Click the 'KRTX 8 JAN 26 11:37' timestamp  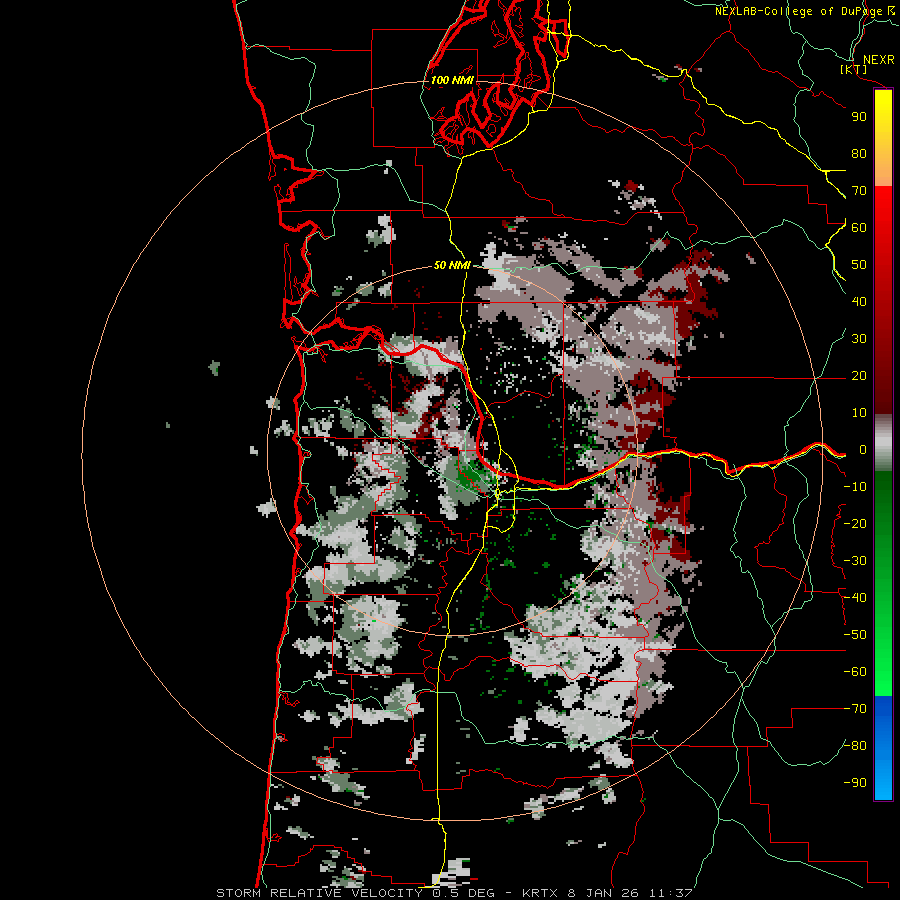click(x=607, y=893)
